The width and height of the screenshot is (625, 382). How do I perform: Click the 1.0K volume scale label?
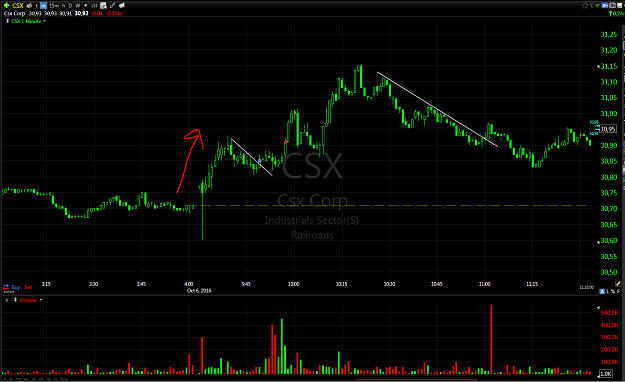click(x=606, y=374)
